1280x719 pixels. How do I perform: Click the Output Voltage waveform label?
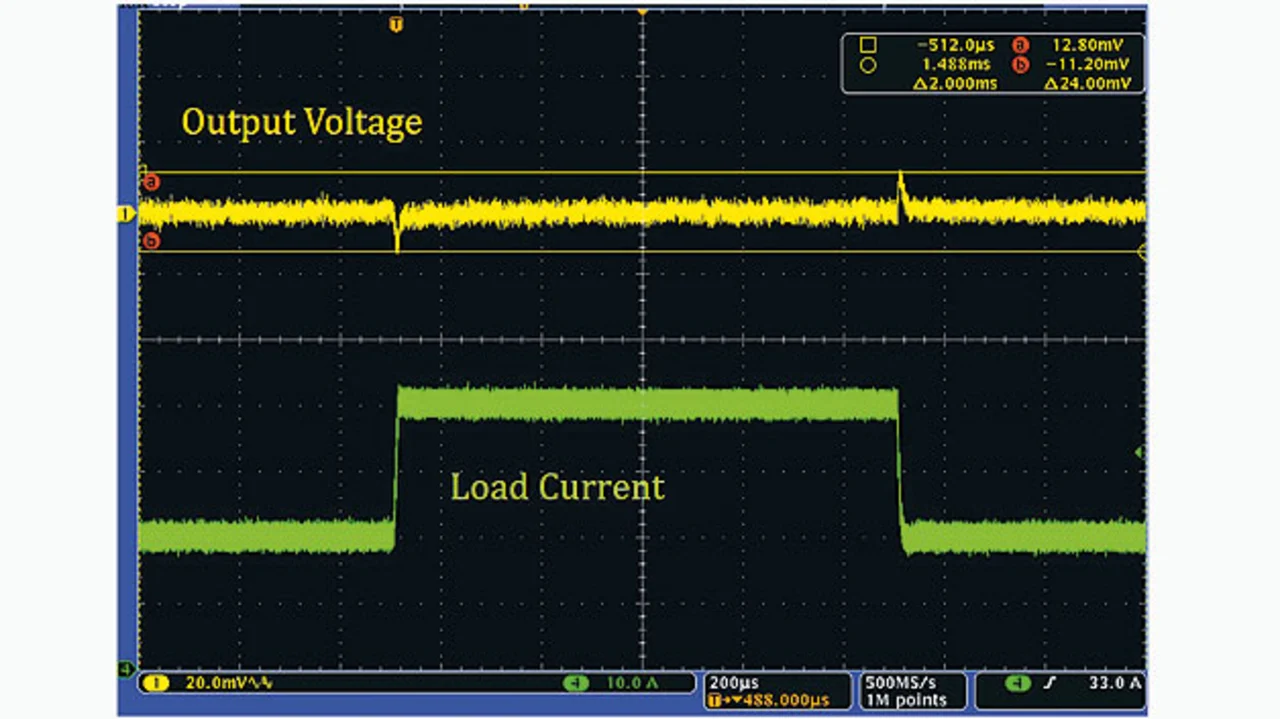click(301, 122)
